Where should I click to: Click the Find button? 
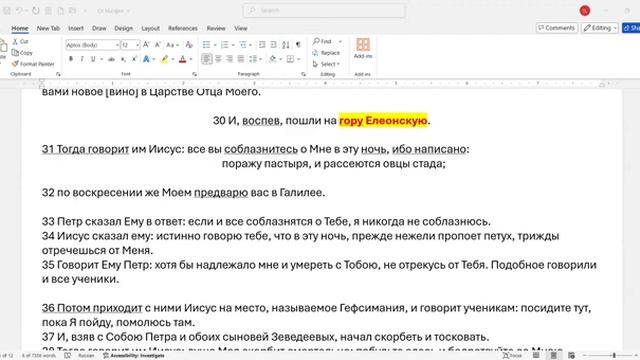[x=322, y=42]
